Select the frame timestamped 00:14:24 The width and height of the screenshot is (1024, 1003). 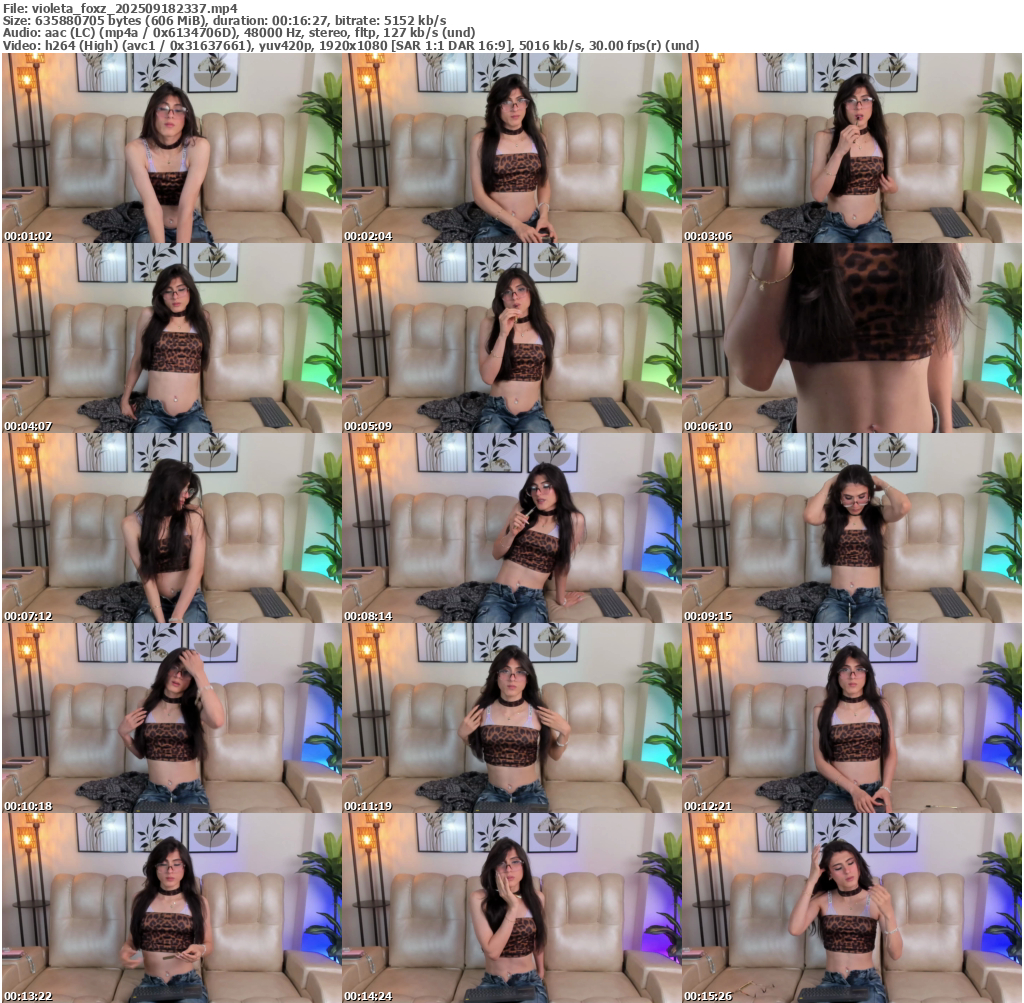coord(511,907)
